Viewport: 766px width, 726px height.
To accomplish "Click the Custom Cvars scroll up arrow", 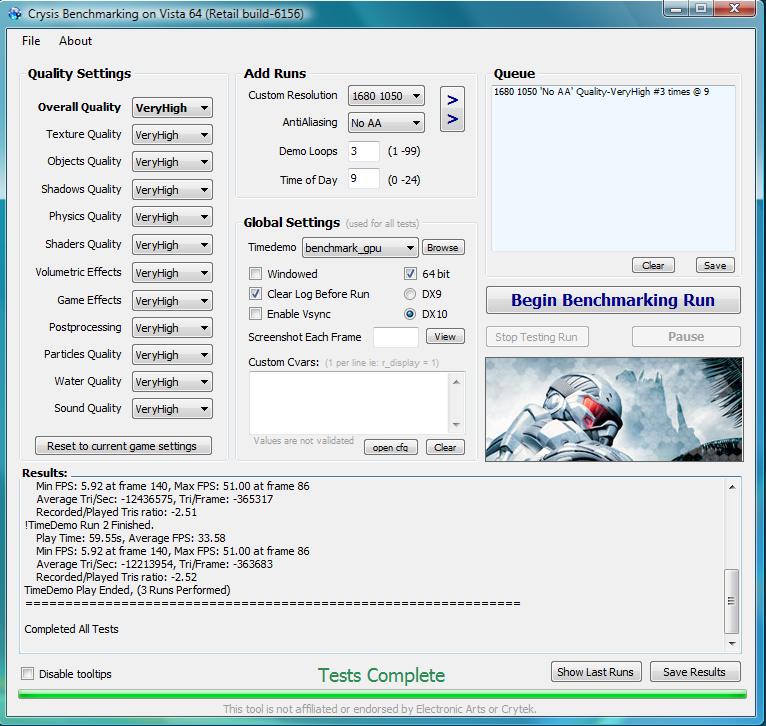I will pos(456,382).
